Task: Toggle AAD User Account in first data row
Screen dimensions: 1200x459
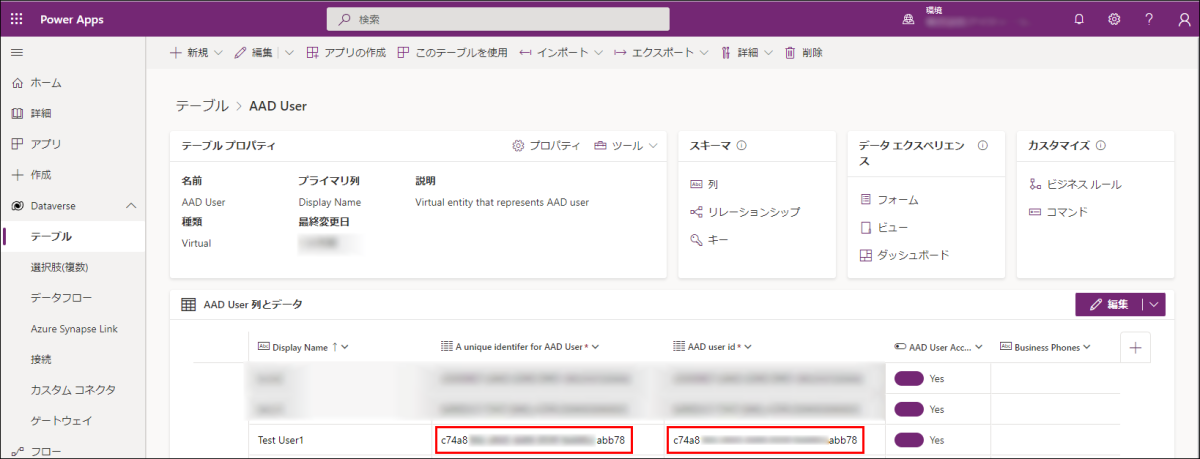Action: 910,379
